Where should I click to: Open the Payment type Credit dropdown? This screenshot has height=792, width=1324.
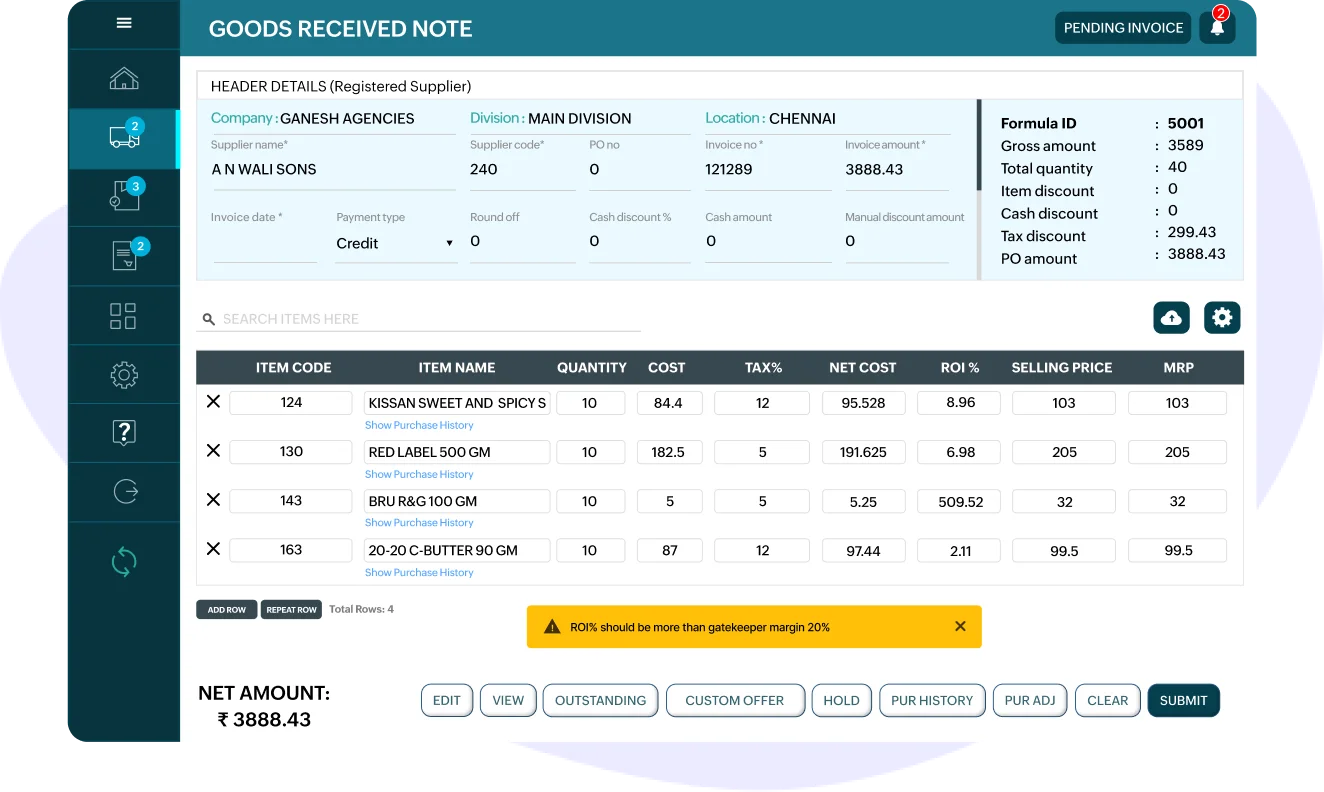[395, 243]
